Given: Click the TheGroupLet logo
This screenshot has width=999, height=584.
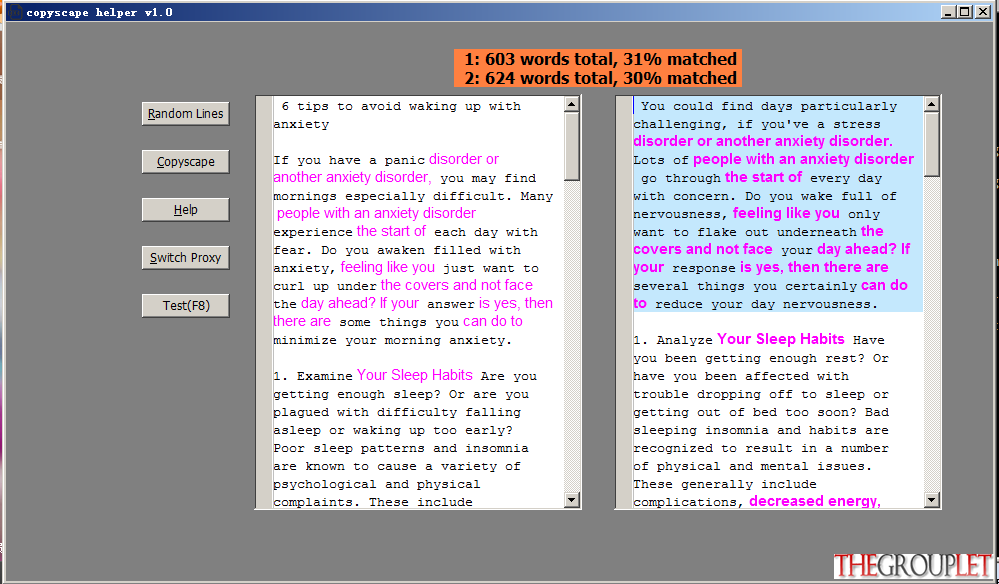Looking at the screenshot, I should click(914, 566).
